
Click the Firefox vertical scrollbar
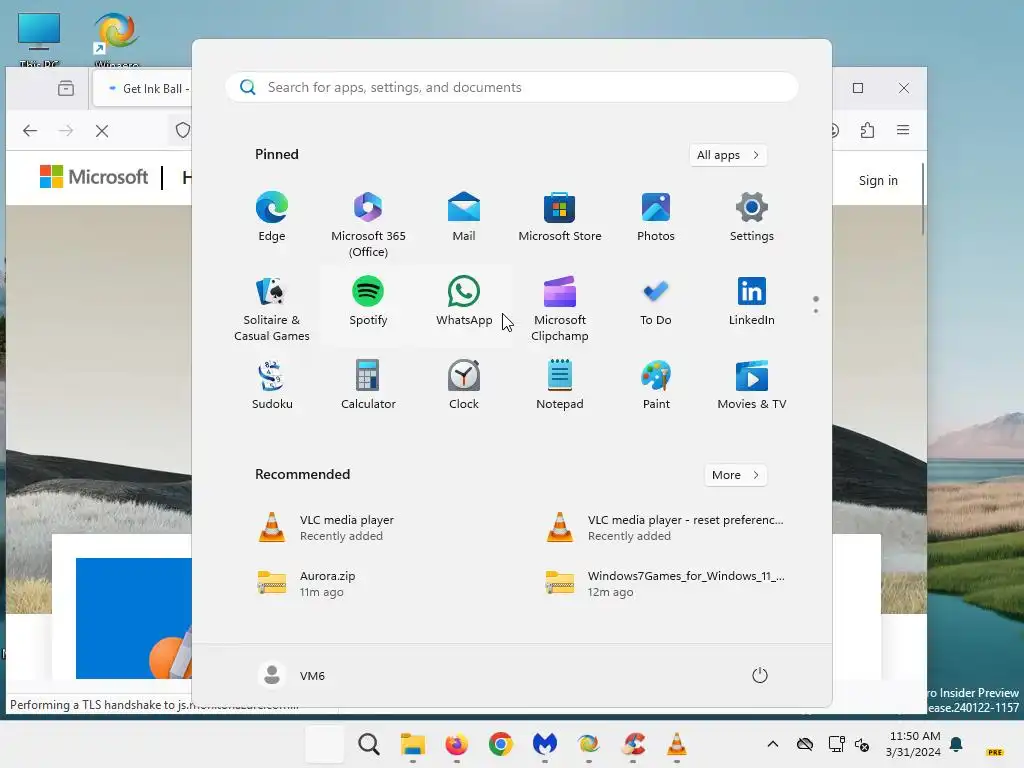[922, 199]
